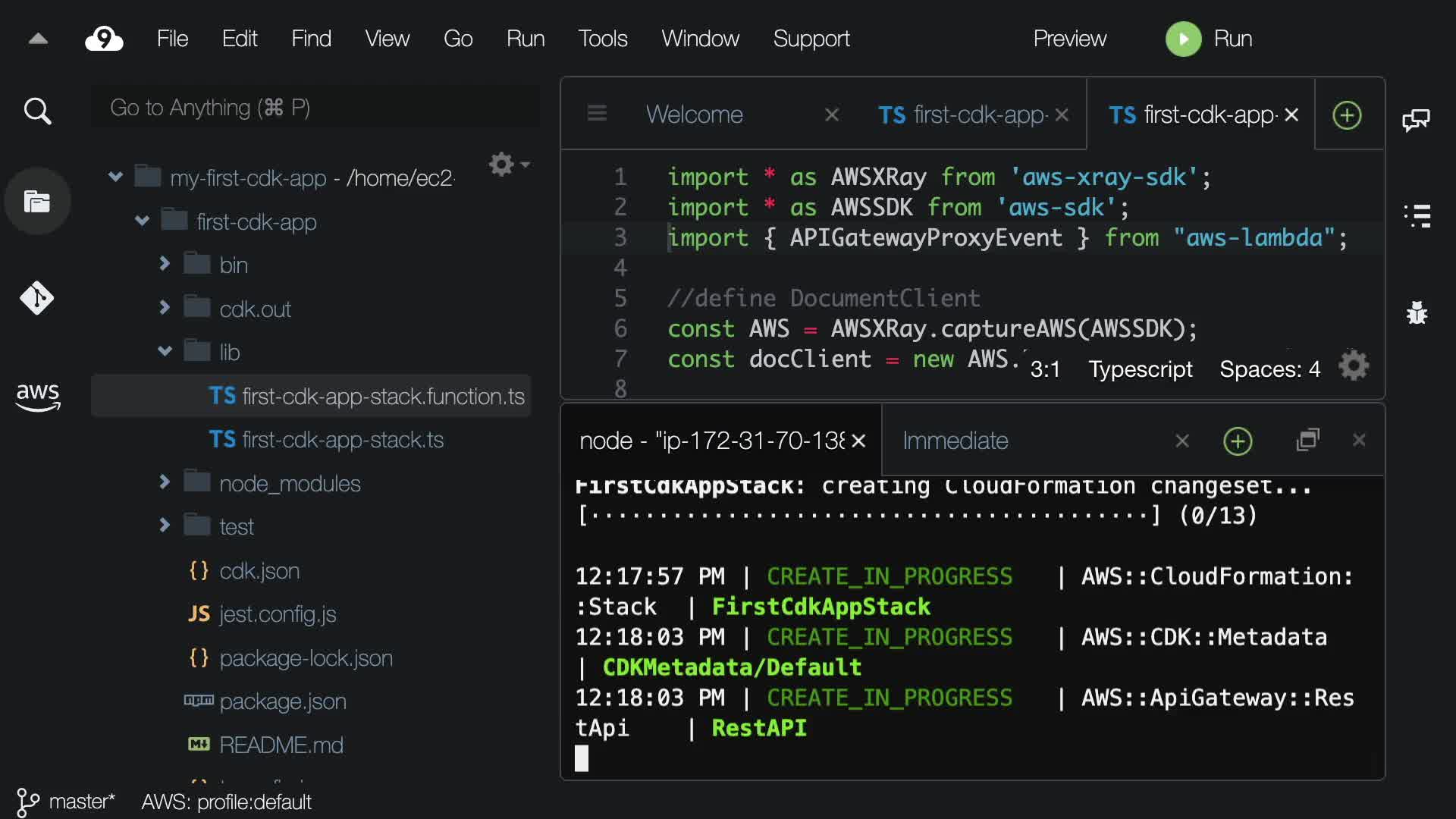Open the Tools menu
This screenshot has width=1456, height=819.
tap(602, 39)
